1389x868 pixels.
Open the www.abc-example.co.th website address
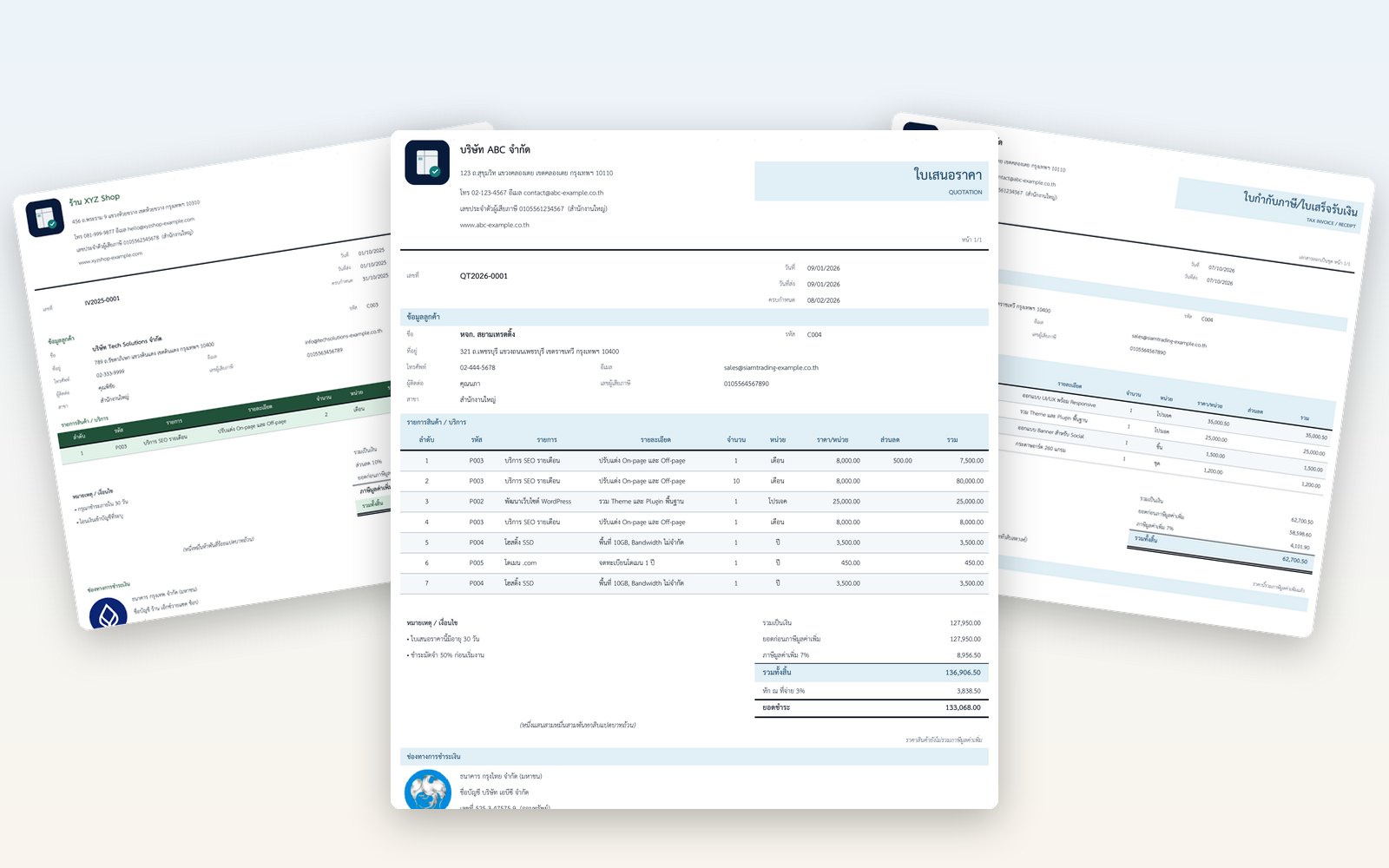pyautogui.click(x=494, y=225)
